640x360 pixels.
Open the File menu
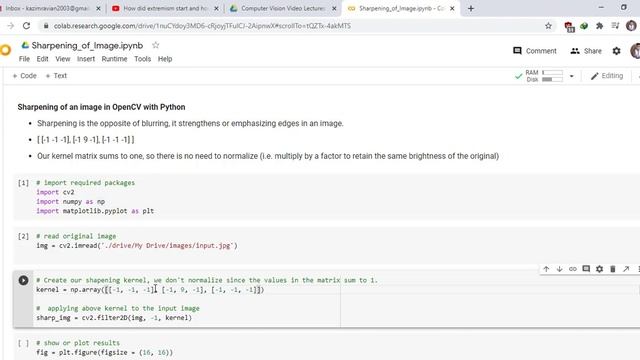[24, 59]
